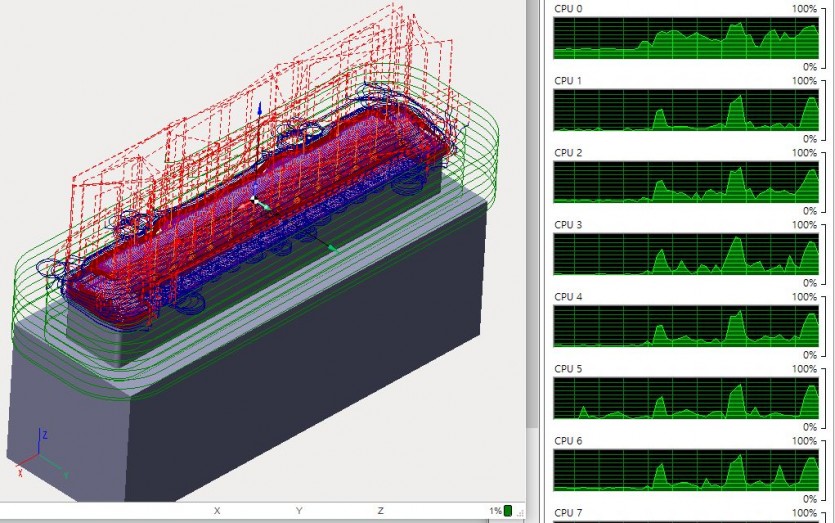
Task: Click the blue Z arrow of origin gizmo
Action: click(260, 108)
